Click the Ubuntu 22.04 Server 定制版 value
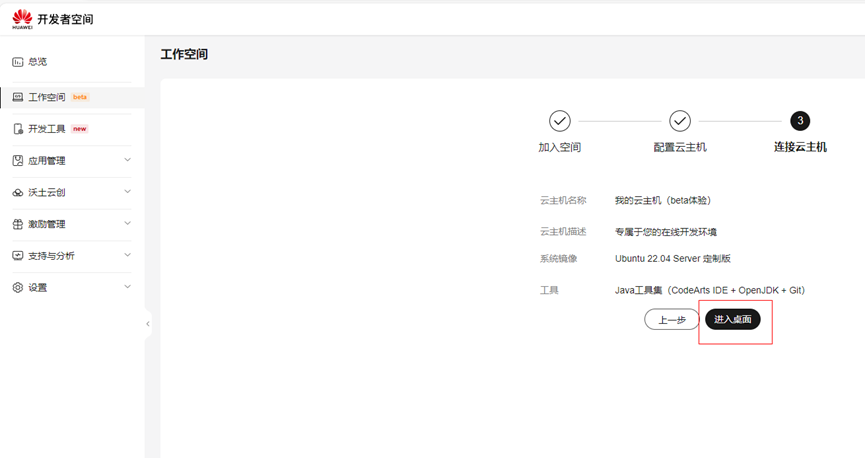 click(672, 259)
